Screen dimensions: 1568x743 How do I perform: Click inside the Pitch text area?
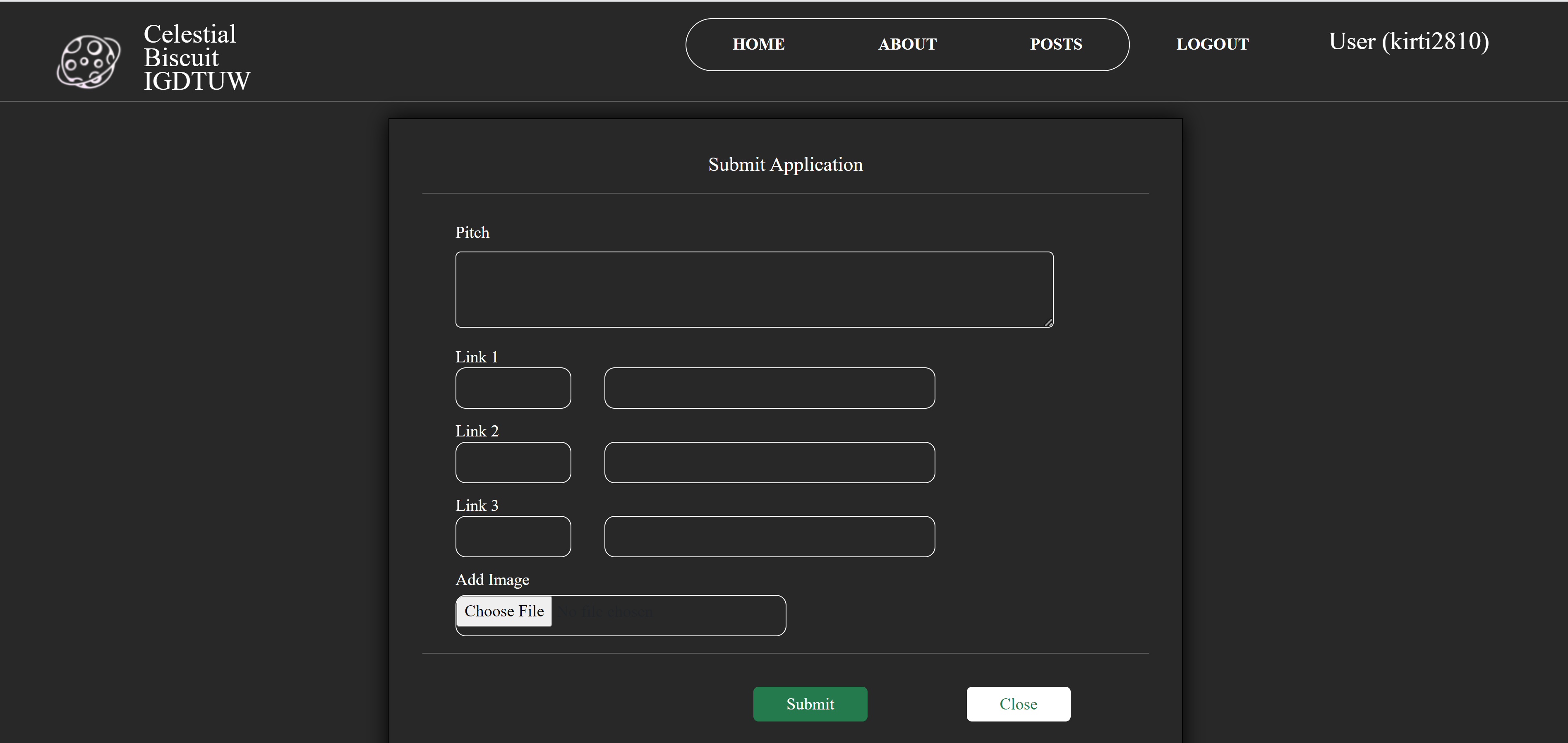(x=754, y=290)
